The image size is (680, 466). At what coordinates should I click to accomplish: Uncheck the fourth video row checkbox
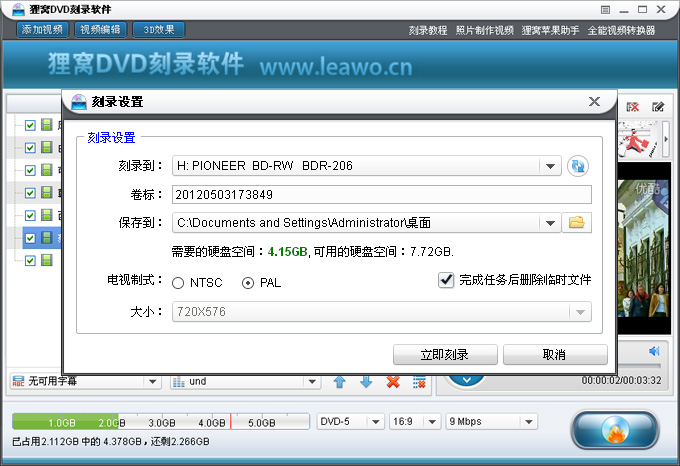30,193
